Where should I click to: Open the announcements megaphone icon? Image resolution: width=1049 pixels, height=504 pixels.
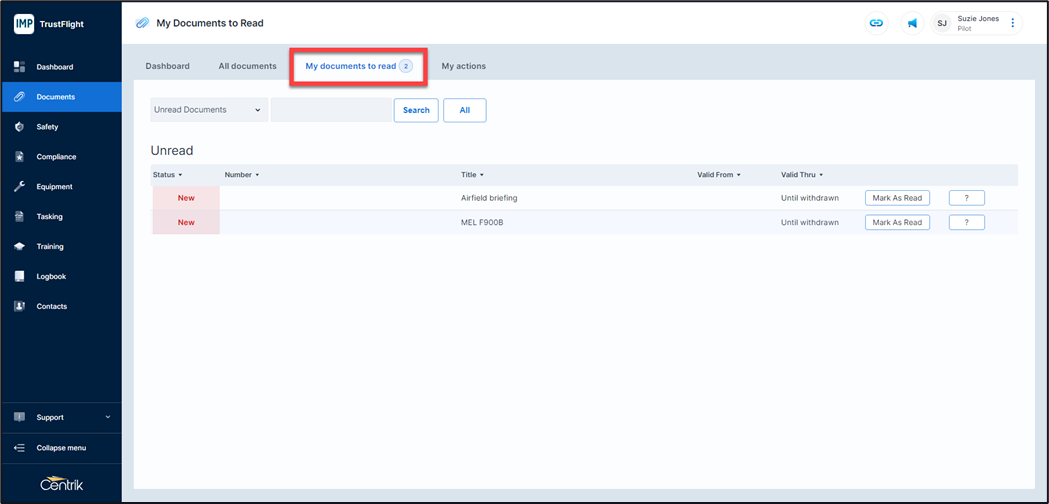pos(912,23)
